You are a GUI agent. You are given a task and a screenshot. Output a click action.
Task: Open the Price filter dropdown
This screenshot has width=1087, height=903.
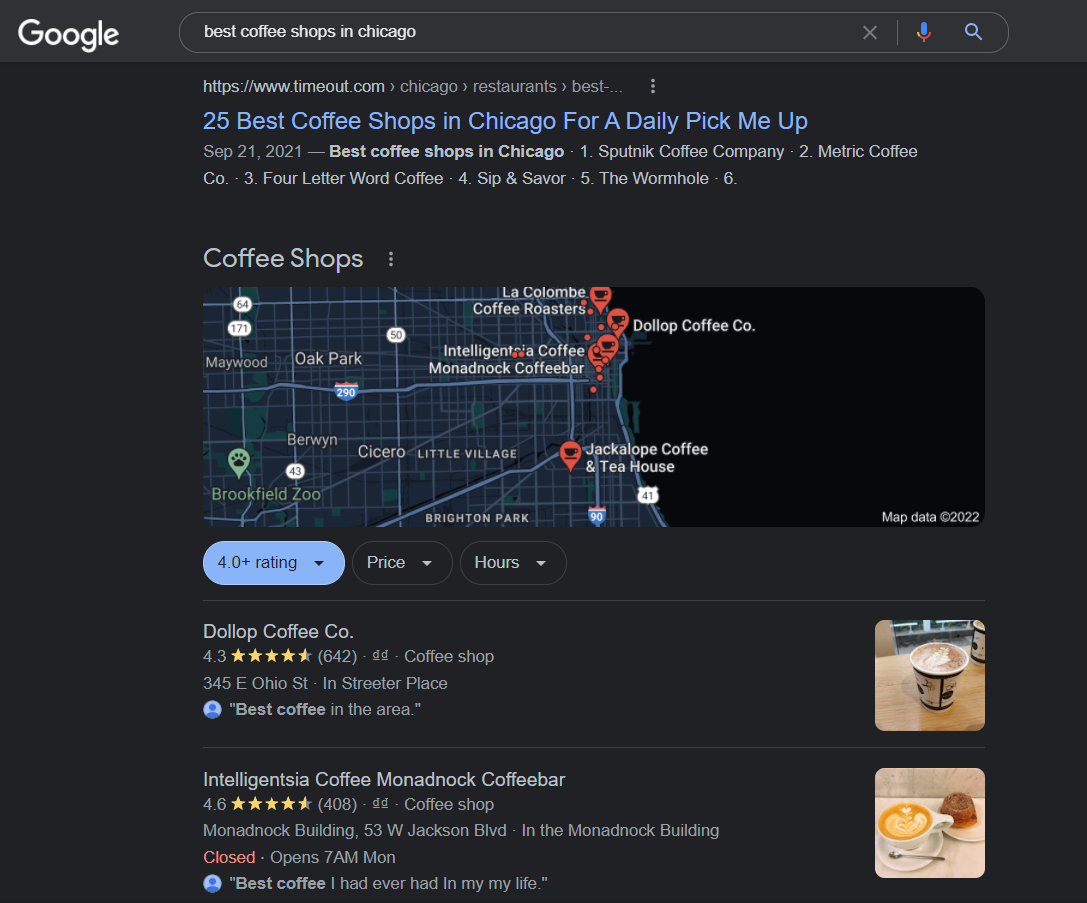pyautogui.click(x=402, y=563)
